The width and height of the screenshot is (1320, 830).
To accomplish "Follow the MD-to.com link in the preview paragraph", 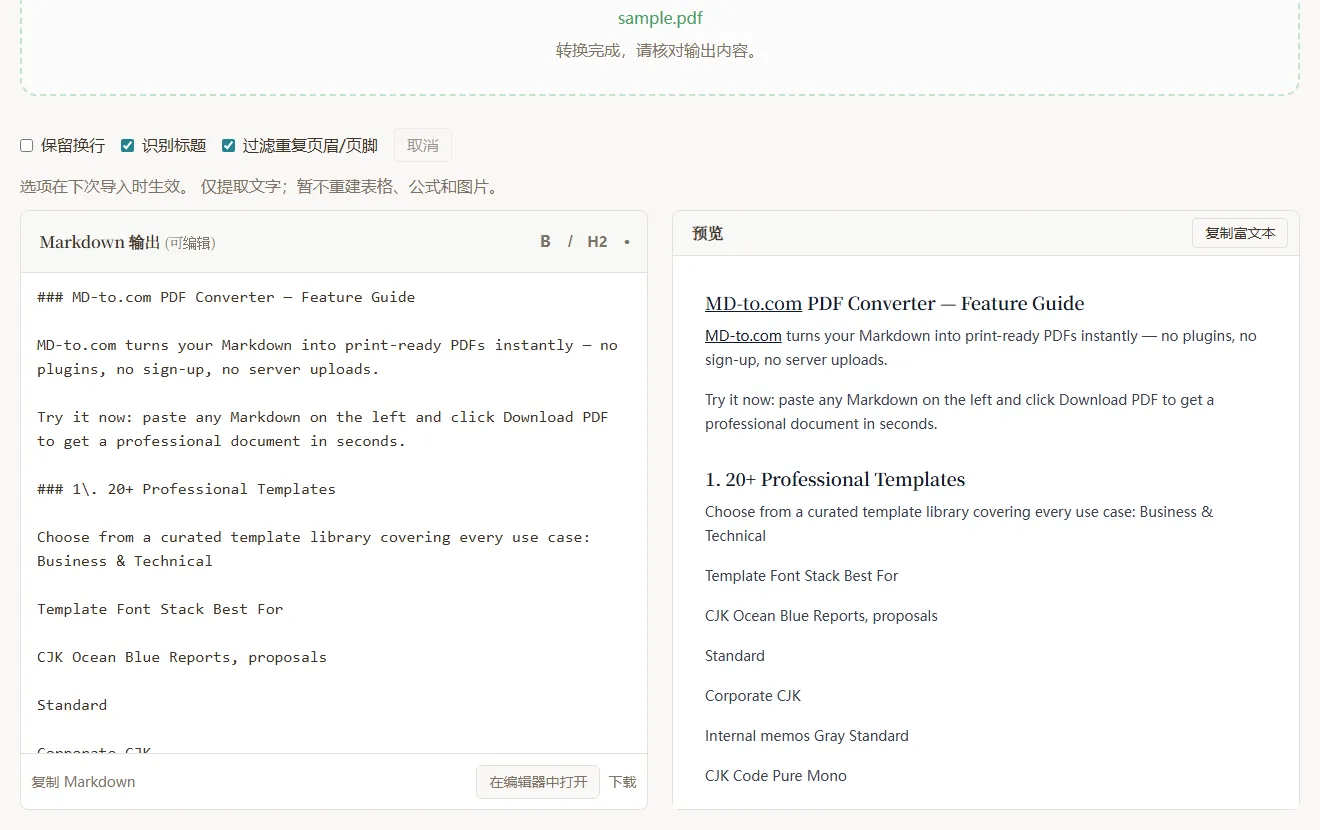I will pyautogui.click(x=743, y=336).
